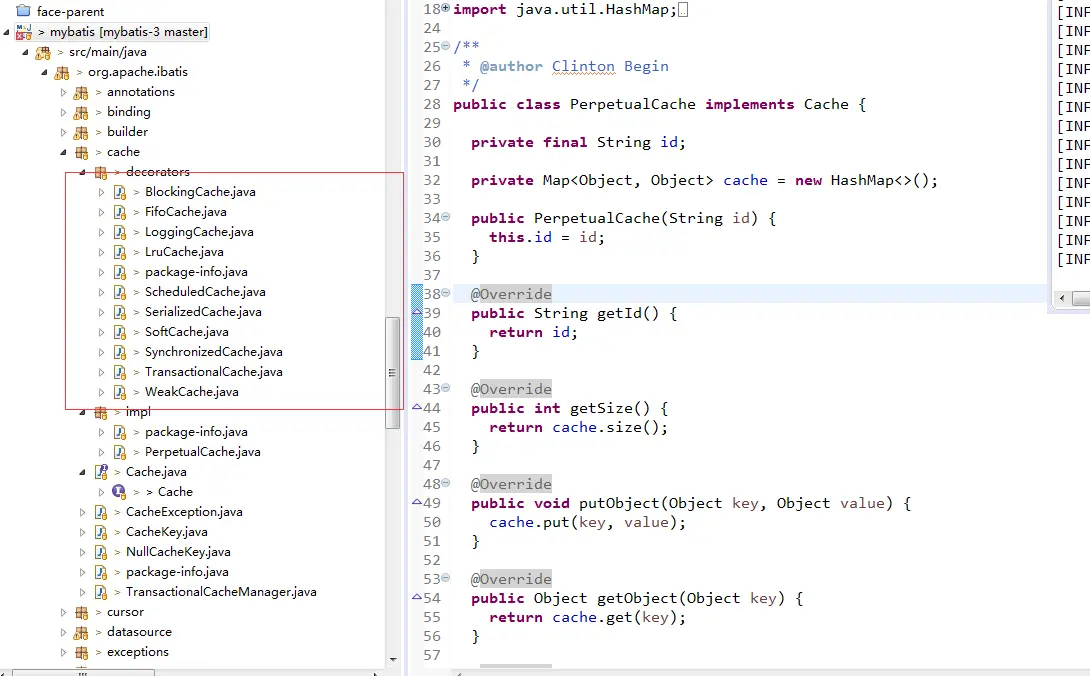
Task: Click the WeakCache.java file icon
Action: [120, 392]
